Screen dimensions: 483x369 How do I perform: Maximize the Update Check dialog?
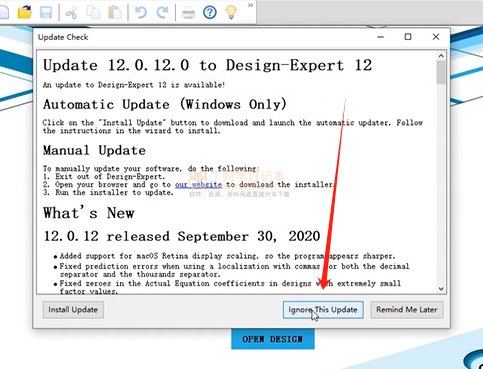tap(408, 37)
